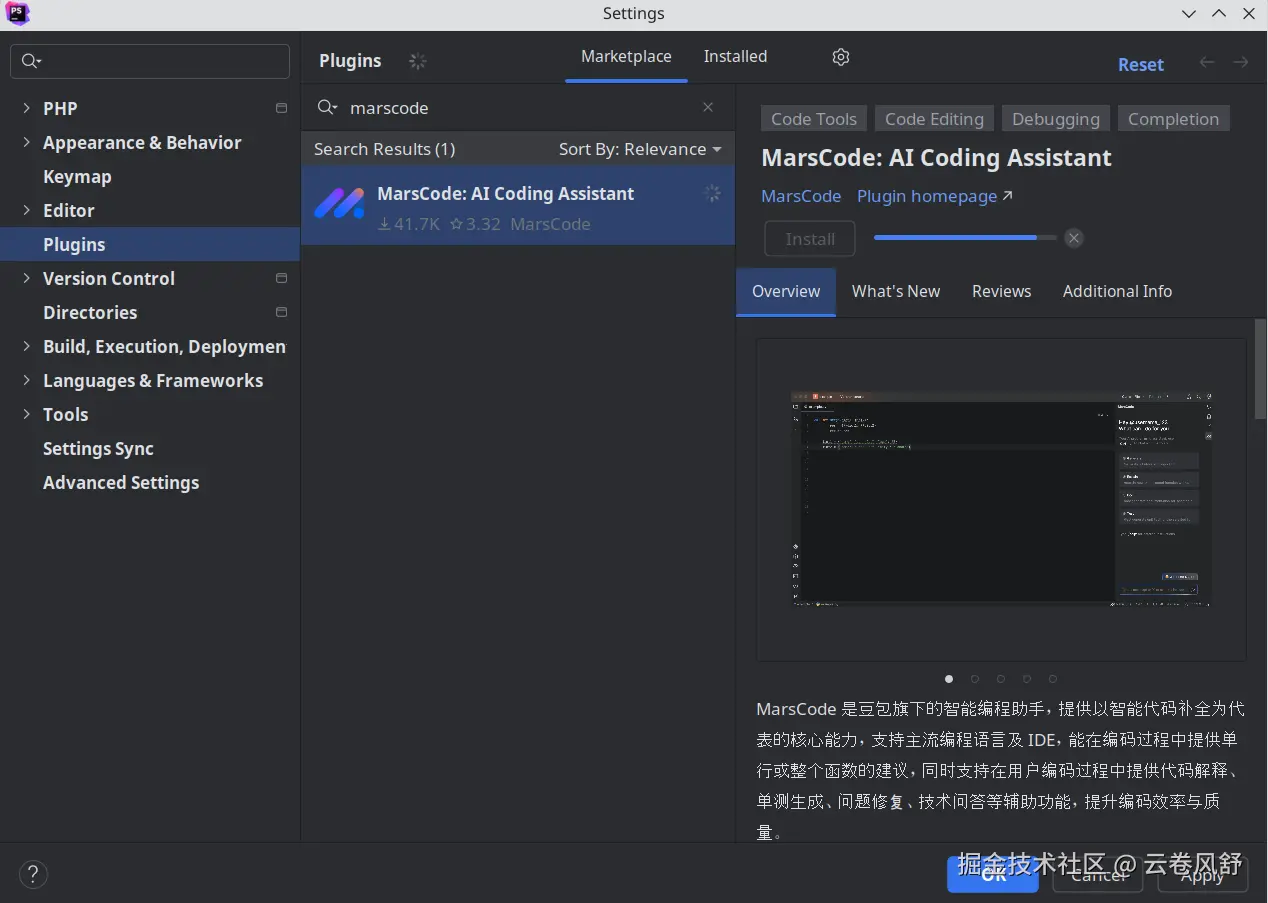The image size is (1268, 903).
Task: Click the download count 41.7K
Action: [409, 224]
